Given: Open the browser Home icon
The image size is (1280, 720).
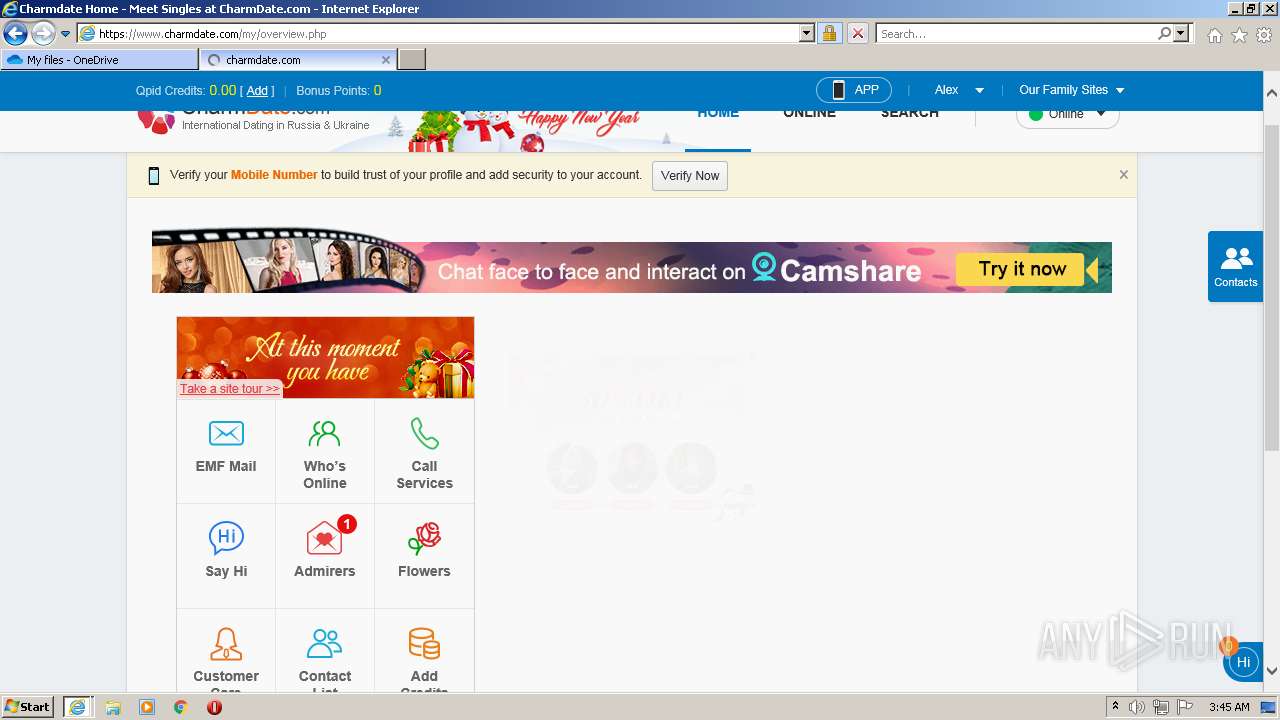Looking at the screenshot, I should (x=1214, y=35).
